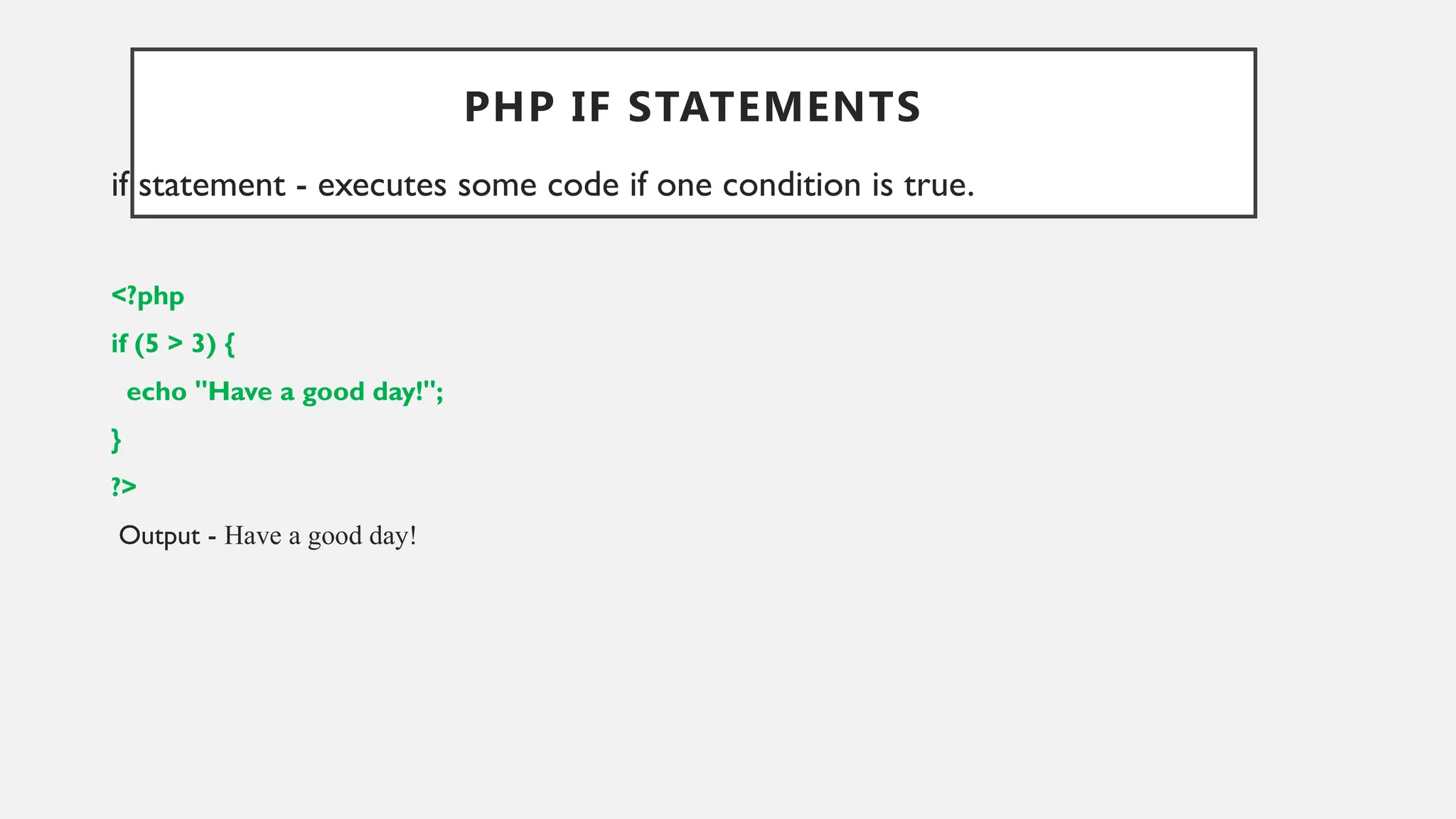Click the "Output" label
The image size is (1456, 819).
(159, 535)
